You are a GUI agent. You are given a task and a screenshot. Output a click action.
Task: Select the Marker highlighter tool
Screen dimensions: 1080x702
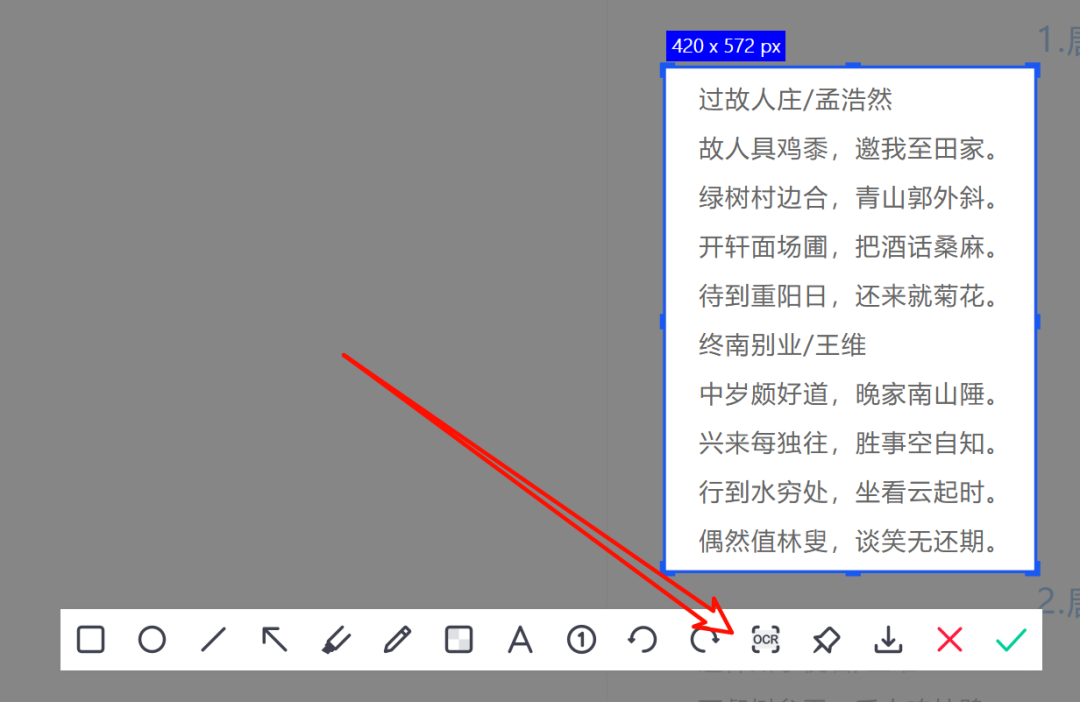pyautogui.click(x=336, y=639)
